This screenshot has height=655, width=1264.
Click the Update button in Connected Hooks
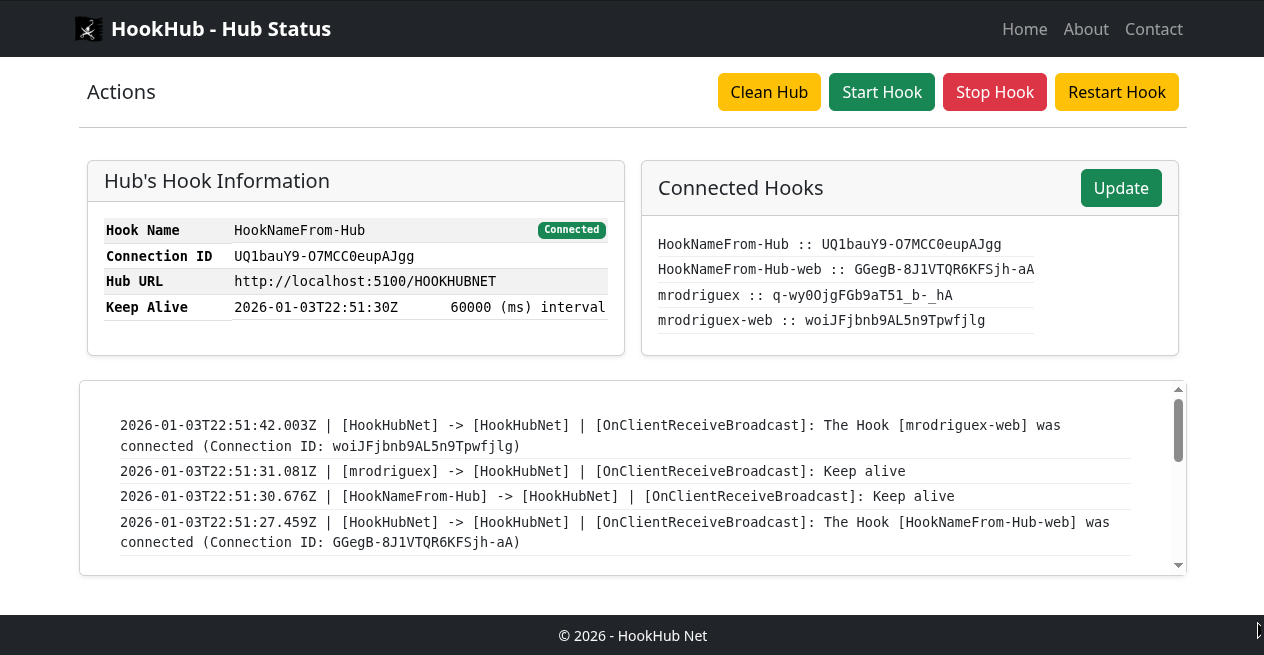tap(1120, 187)
